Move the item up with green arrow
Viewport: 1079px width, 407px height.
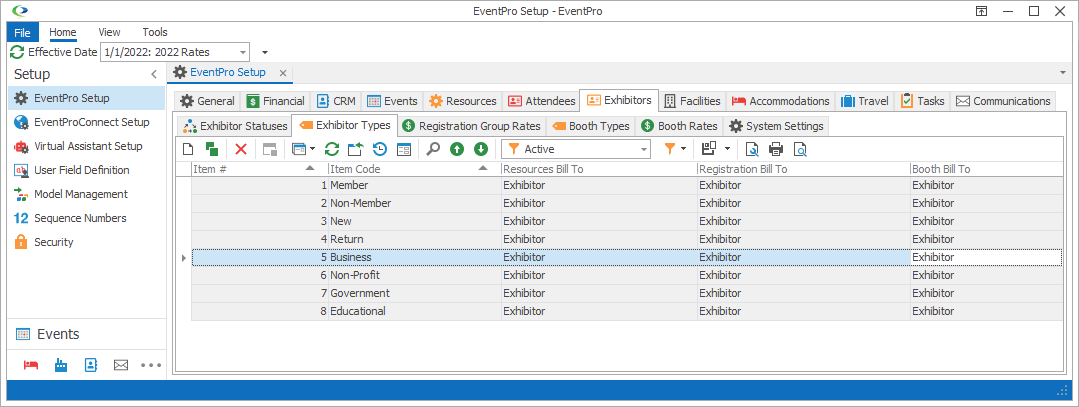[457, 149]
